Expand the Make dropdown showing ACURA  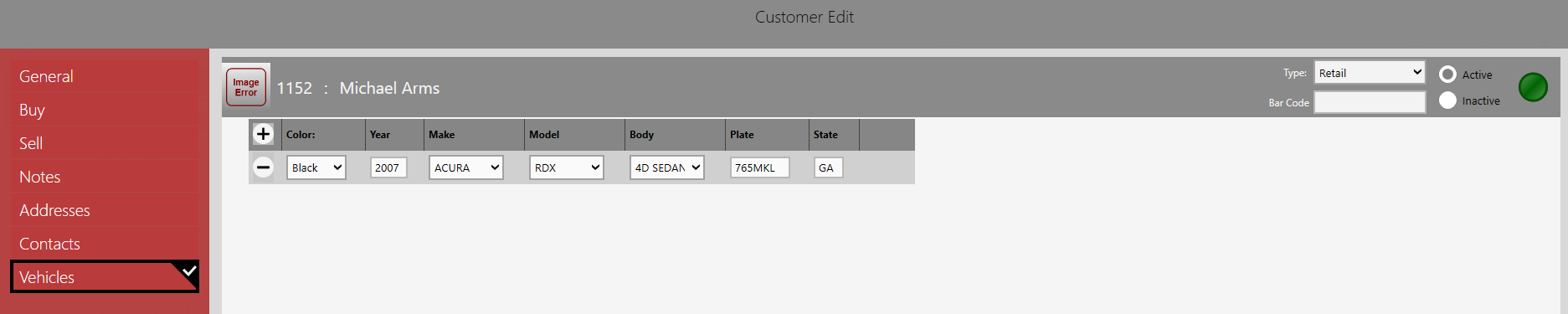point(466,167)
